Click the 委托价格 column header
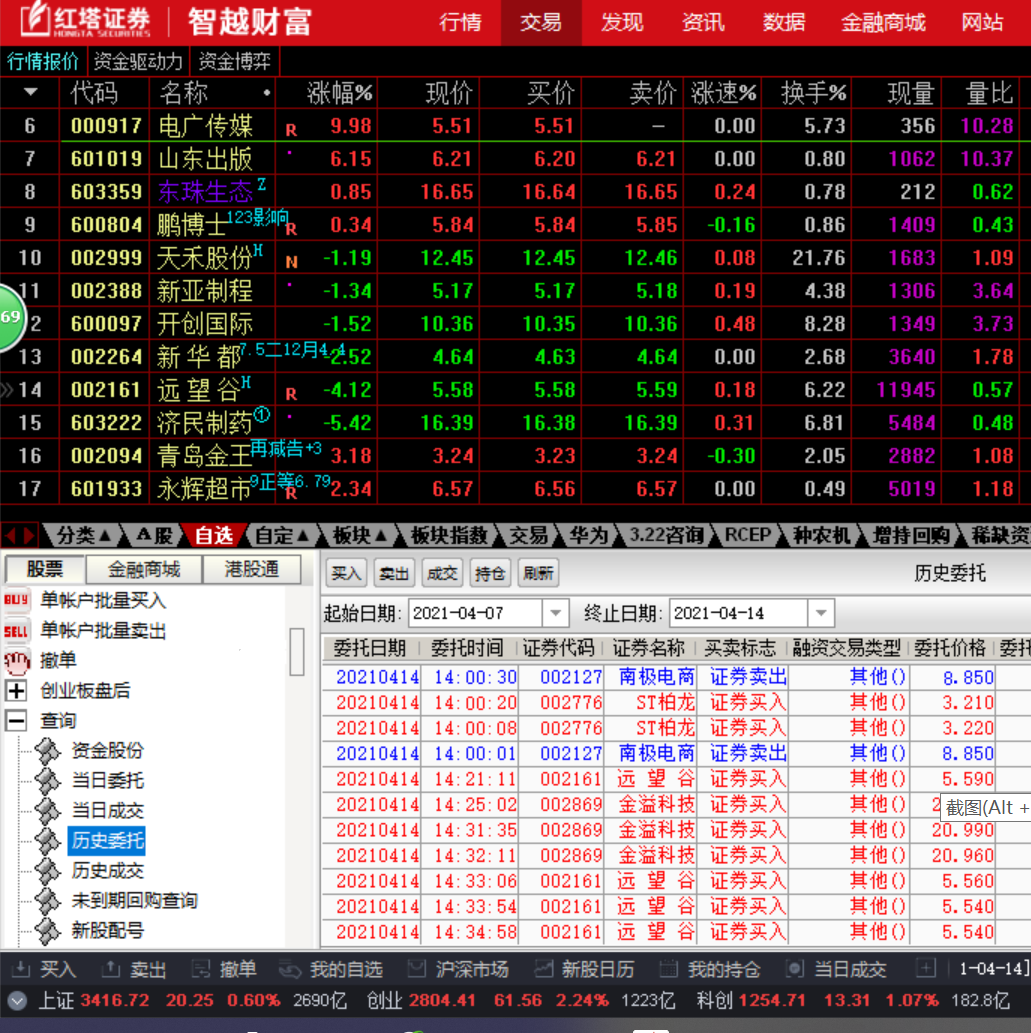 tap(950, 648)
